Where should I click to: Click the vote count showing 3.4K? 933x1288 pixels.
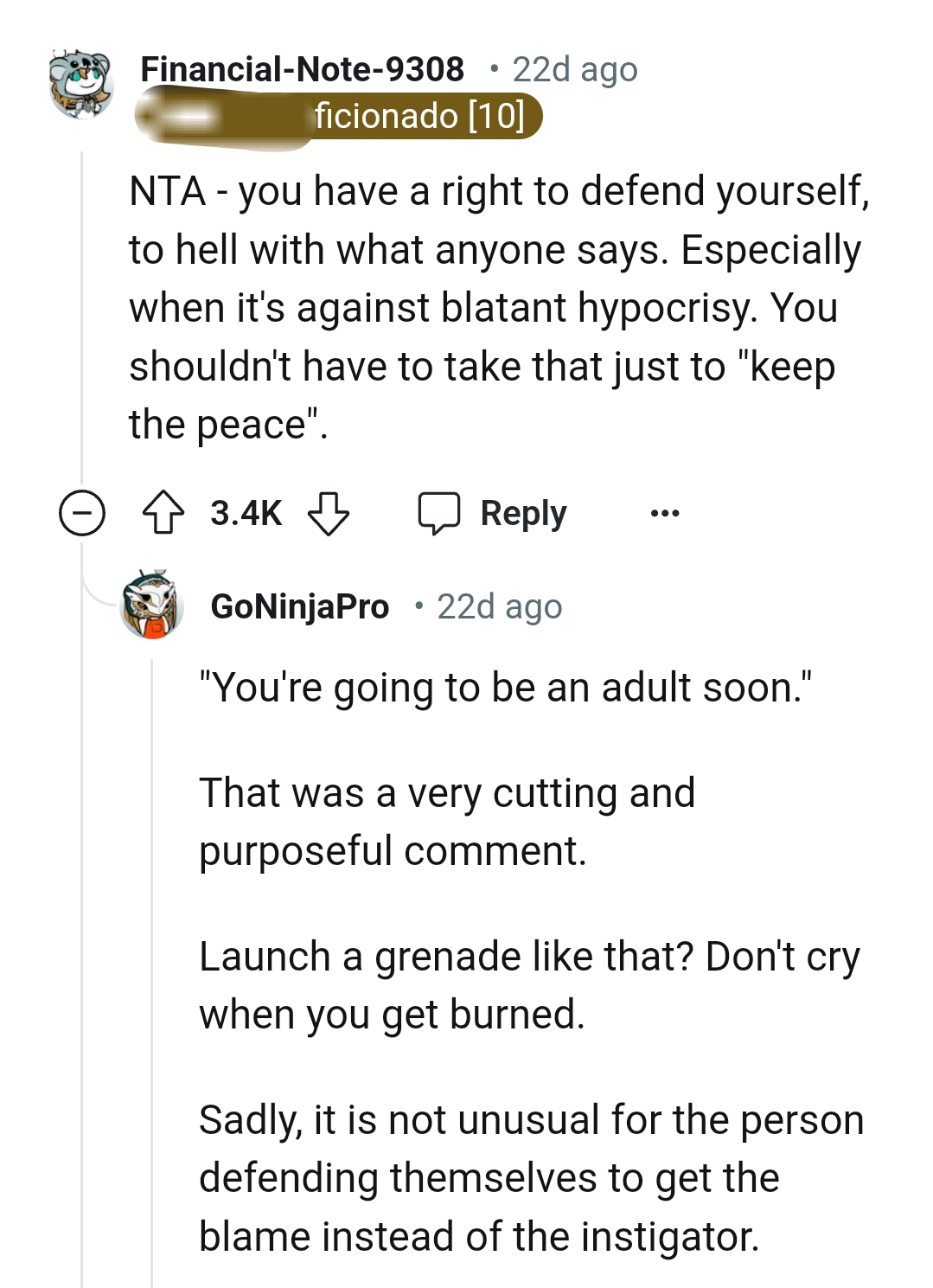coord(245,513)
